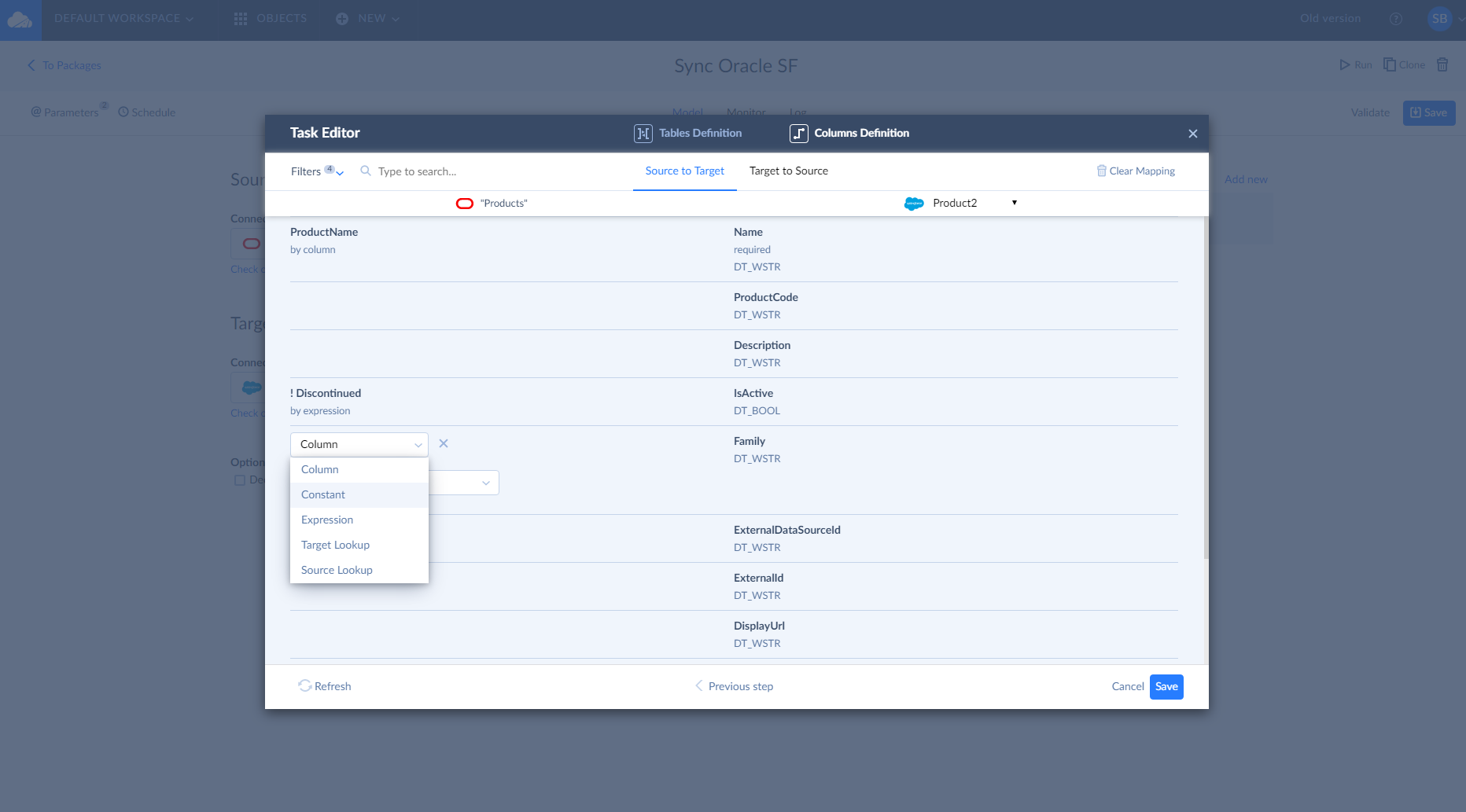Go to Columns Definition step
1466x812 pixels.
pyautogui.click(x=849, y=134)
